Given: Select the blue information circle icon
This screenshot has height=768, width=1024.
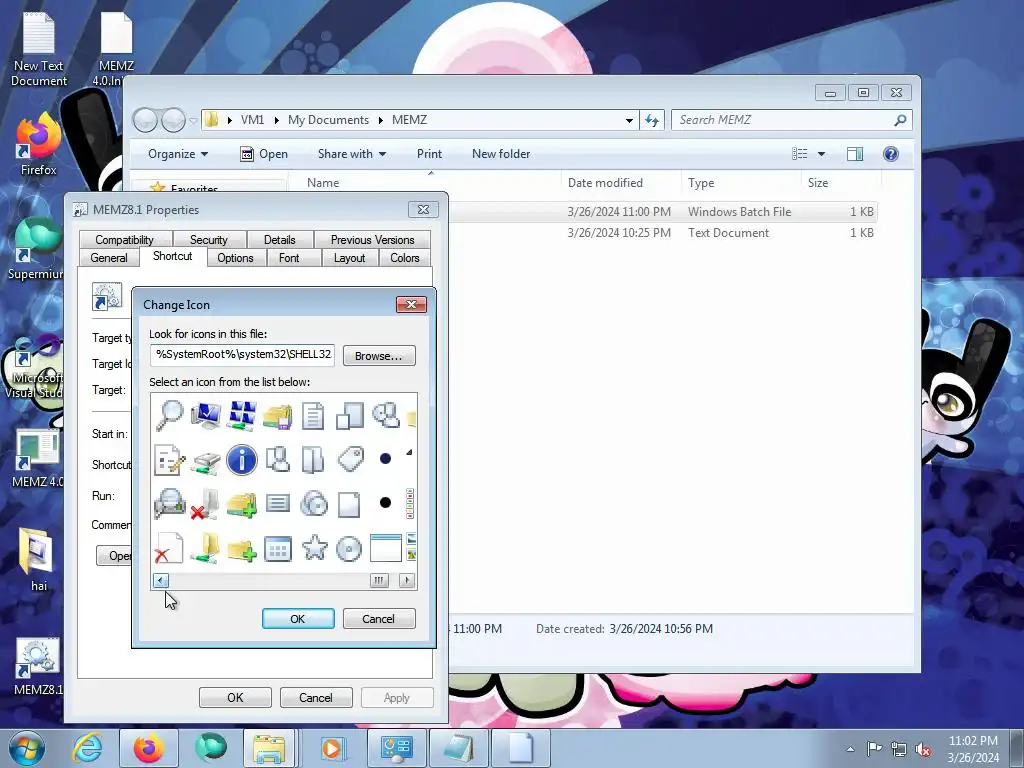Looking at the screenshot, I should (x=242, y=460).
